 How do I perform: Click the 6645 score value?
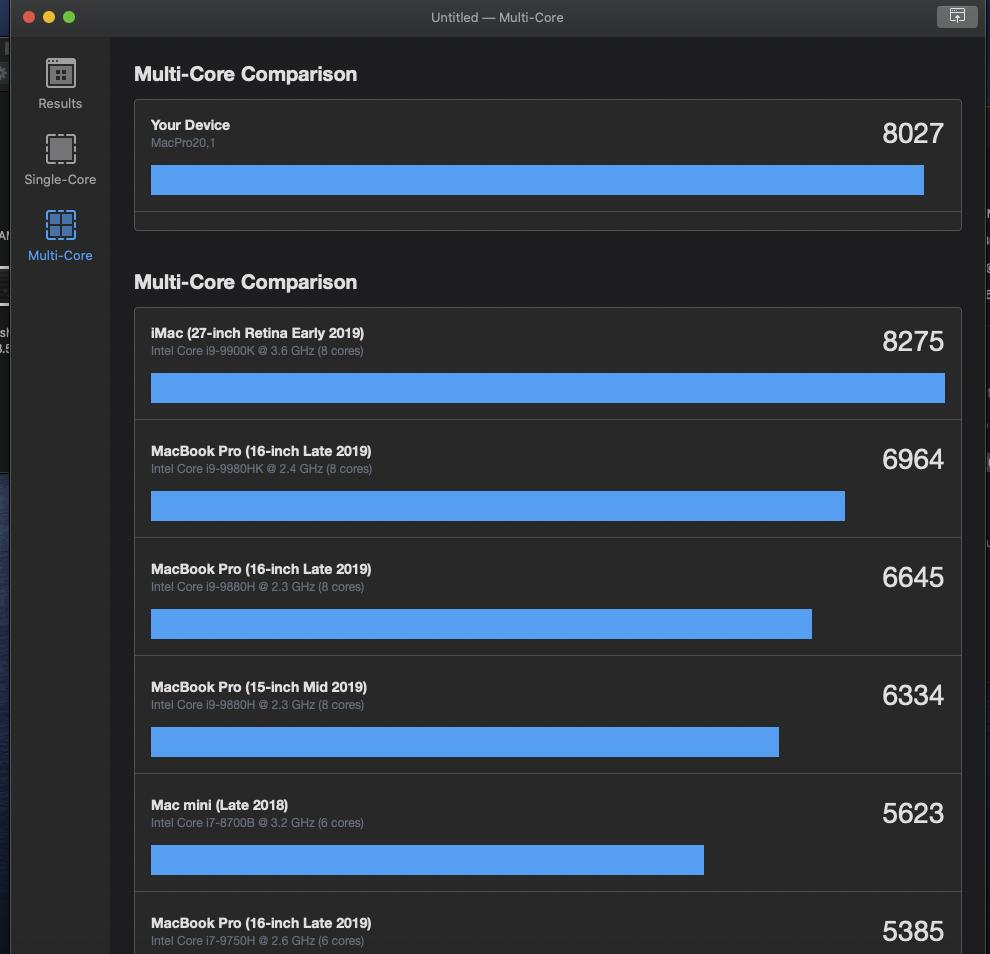(x=912, y=578)
